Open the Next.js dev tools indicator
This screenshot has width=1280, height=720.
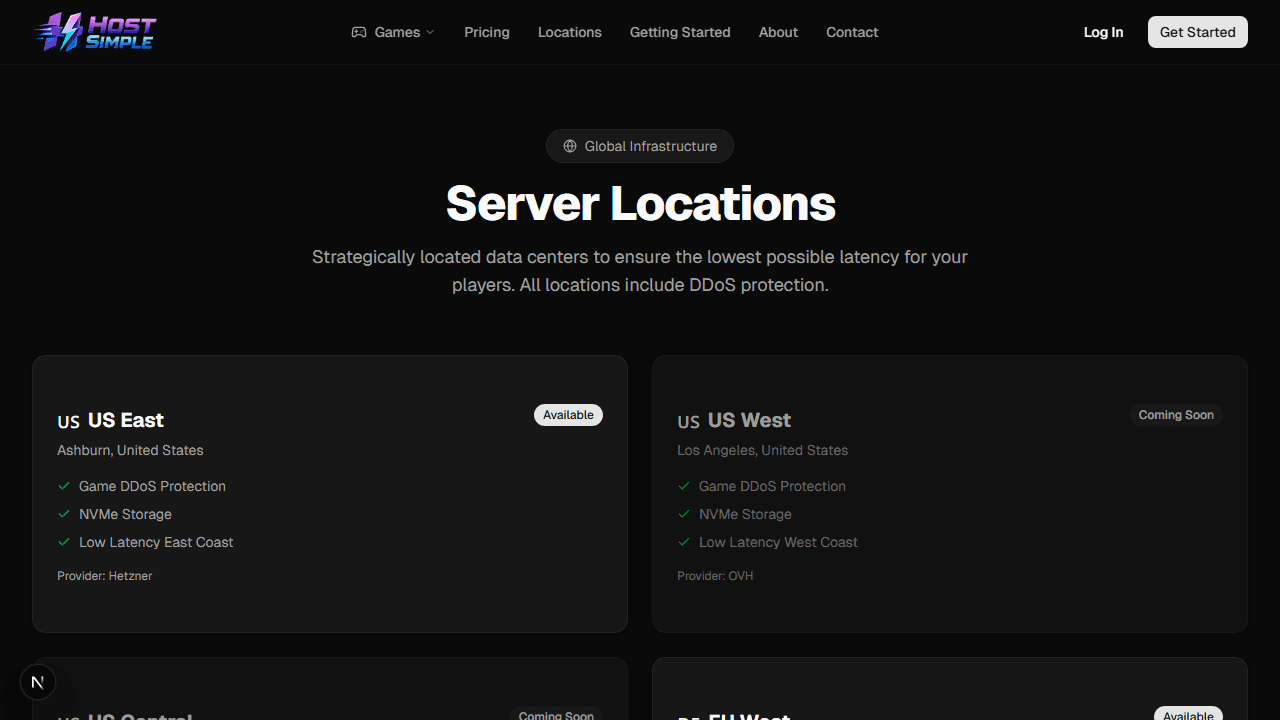(x=38, y=682)
